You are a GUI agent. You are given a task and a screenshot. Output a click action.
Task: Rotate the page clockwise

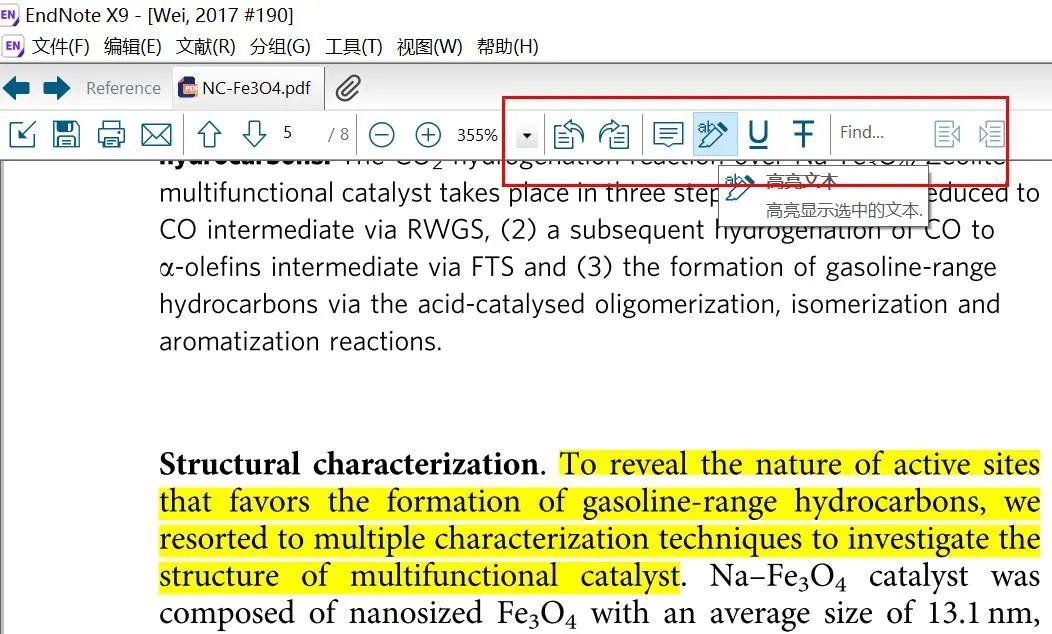614,134
